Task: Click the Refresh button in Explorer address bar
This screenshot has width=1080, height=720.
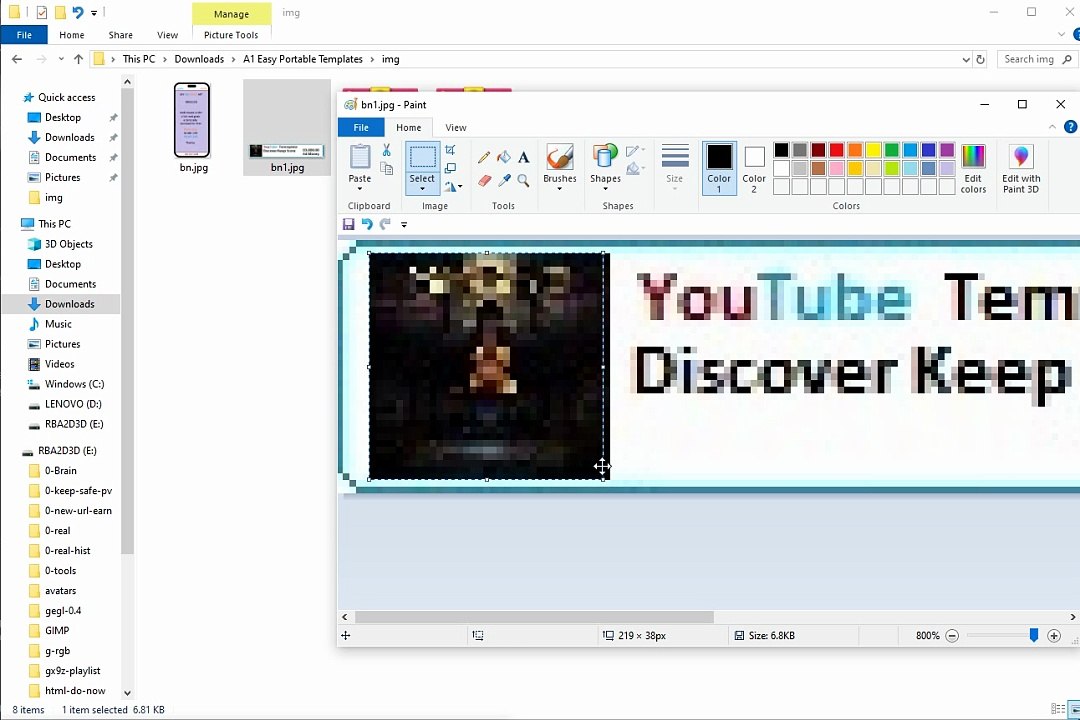Action: [980, 59]
